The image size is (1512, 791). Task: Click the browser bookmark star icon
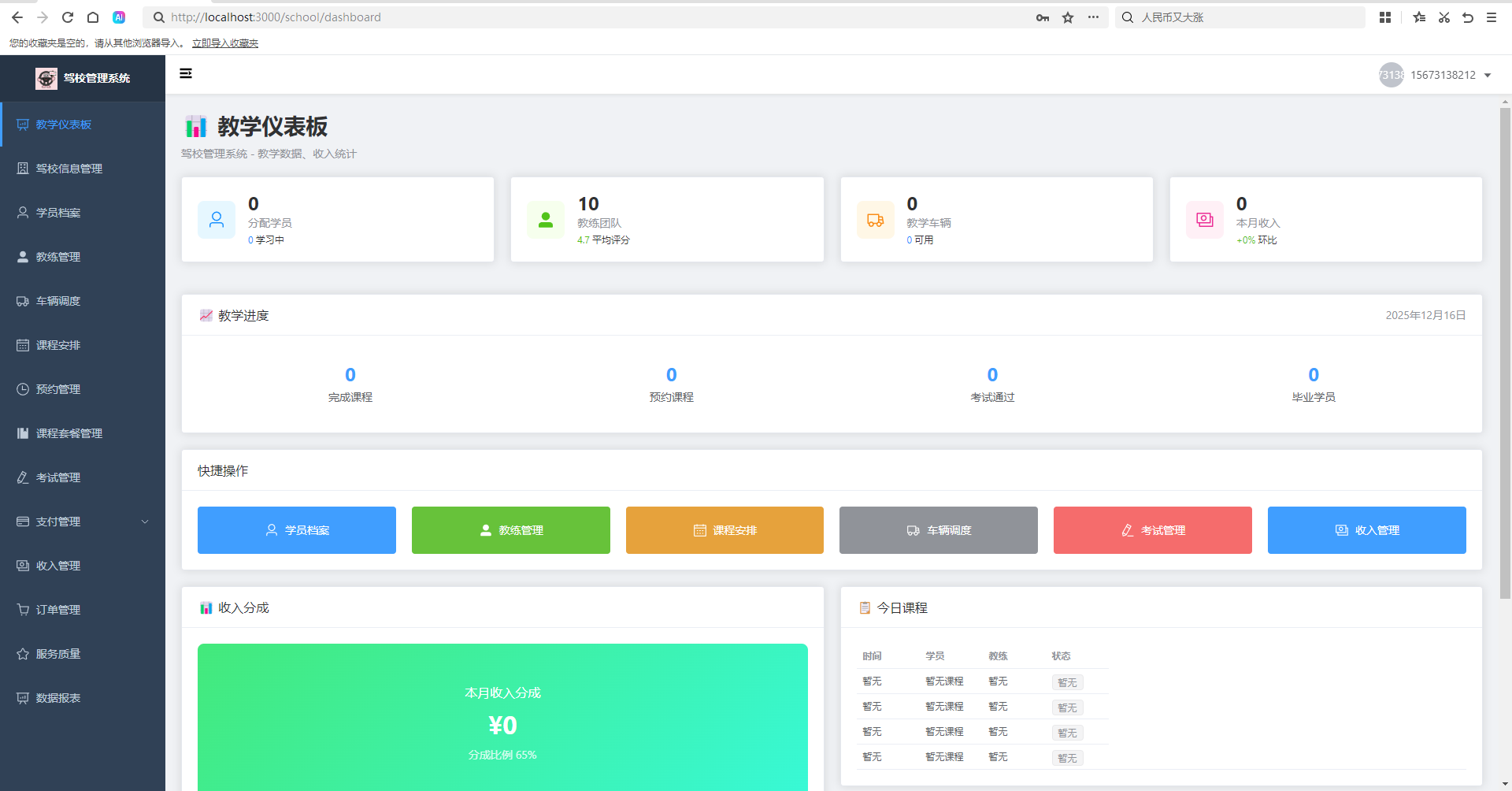click(x=1068, y=17)
